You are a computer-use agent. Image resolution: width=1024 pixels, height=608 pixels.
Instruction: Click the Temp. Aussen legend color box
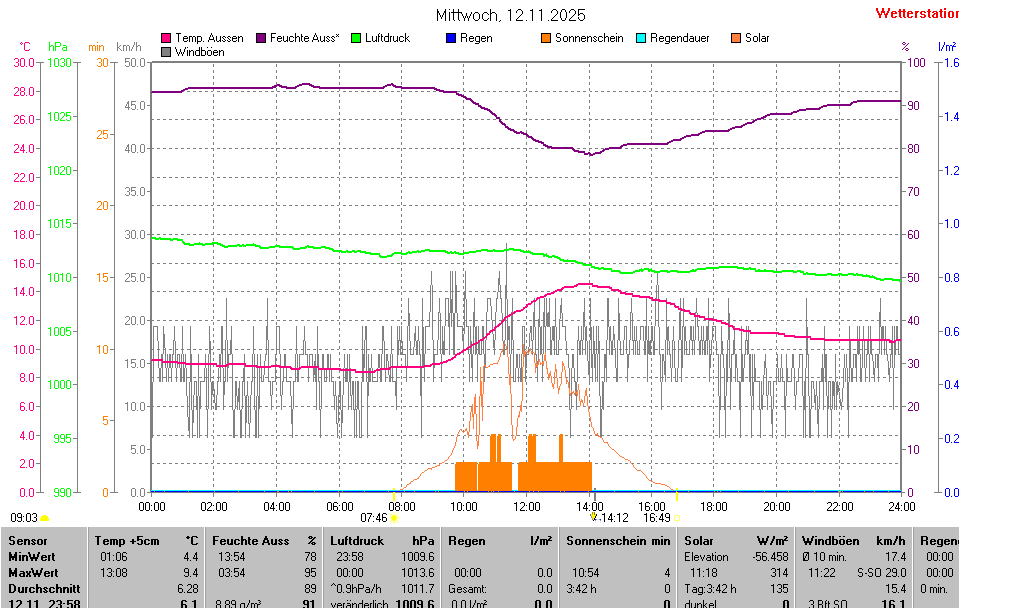click(166, 38)
